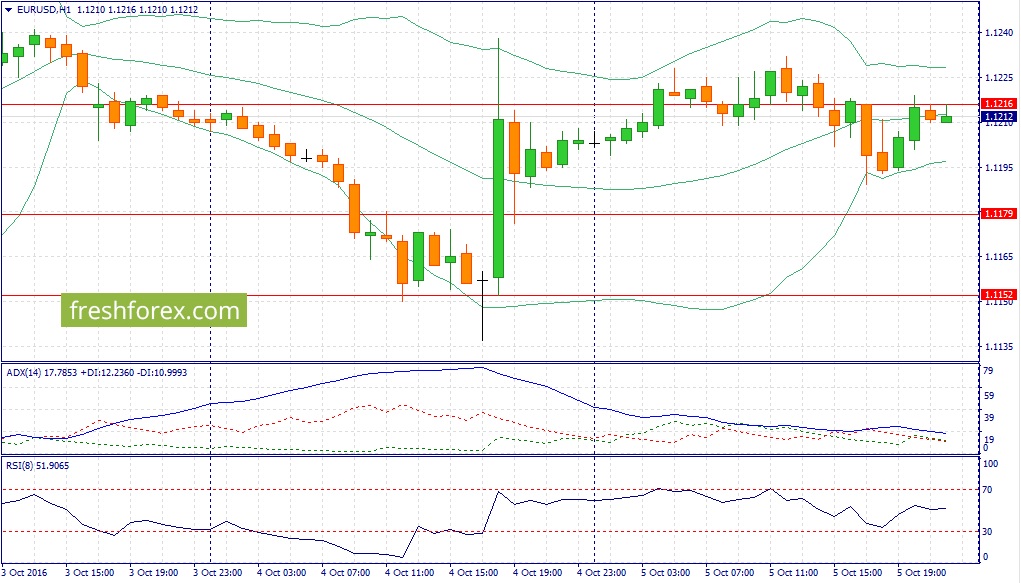
Task: Click the 70 level on the RSI scale
Action: pyautogui.click(x=987, y=489)
